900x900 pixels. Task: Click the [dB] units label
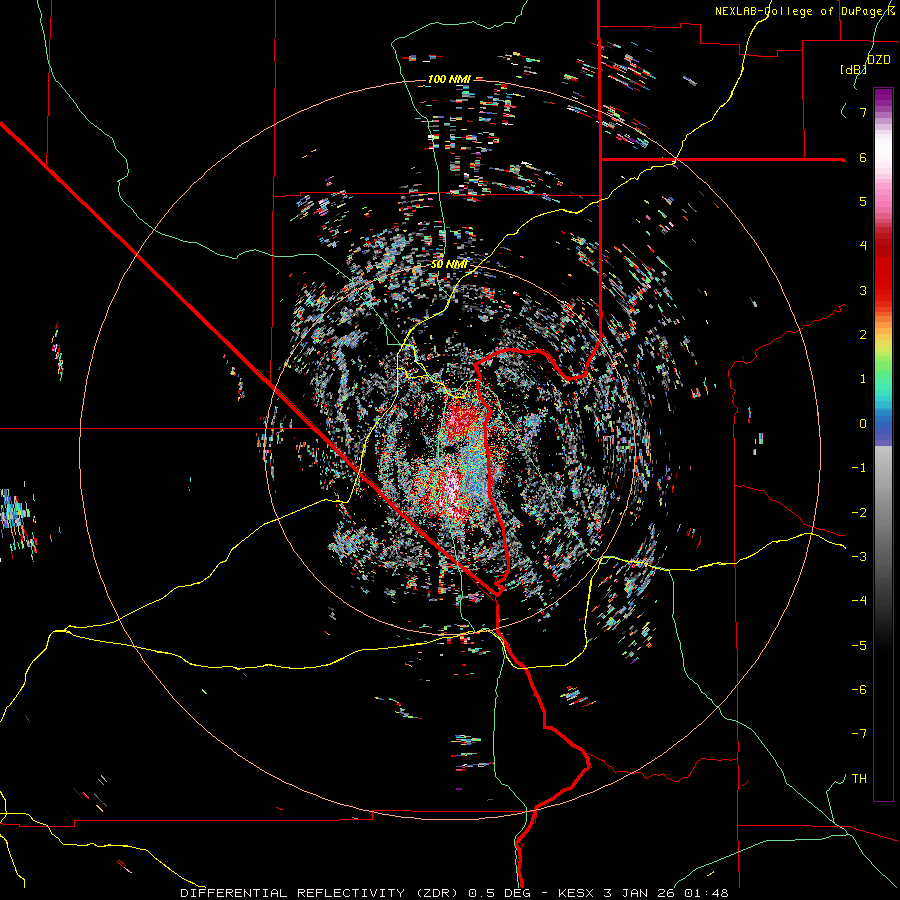[x=854, y=70]
